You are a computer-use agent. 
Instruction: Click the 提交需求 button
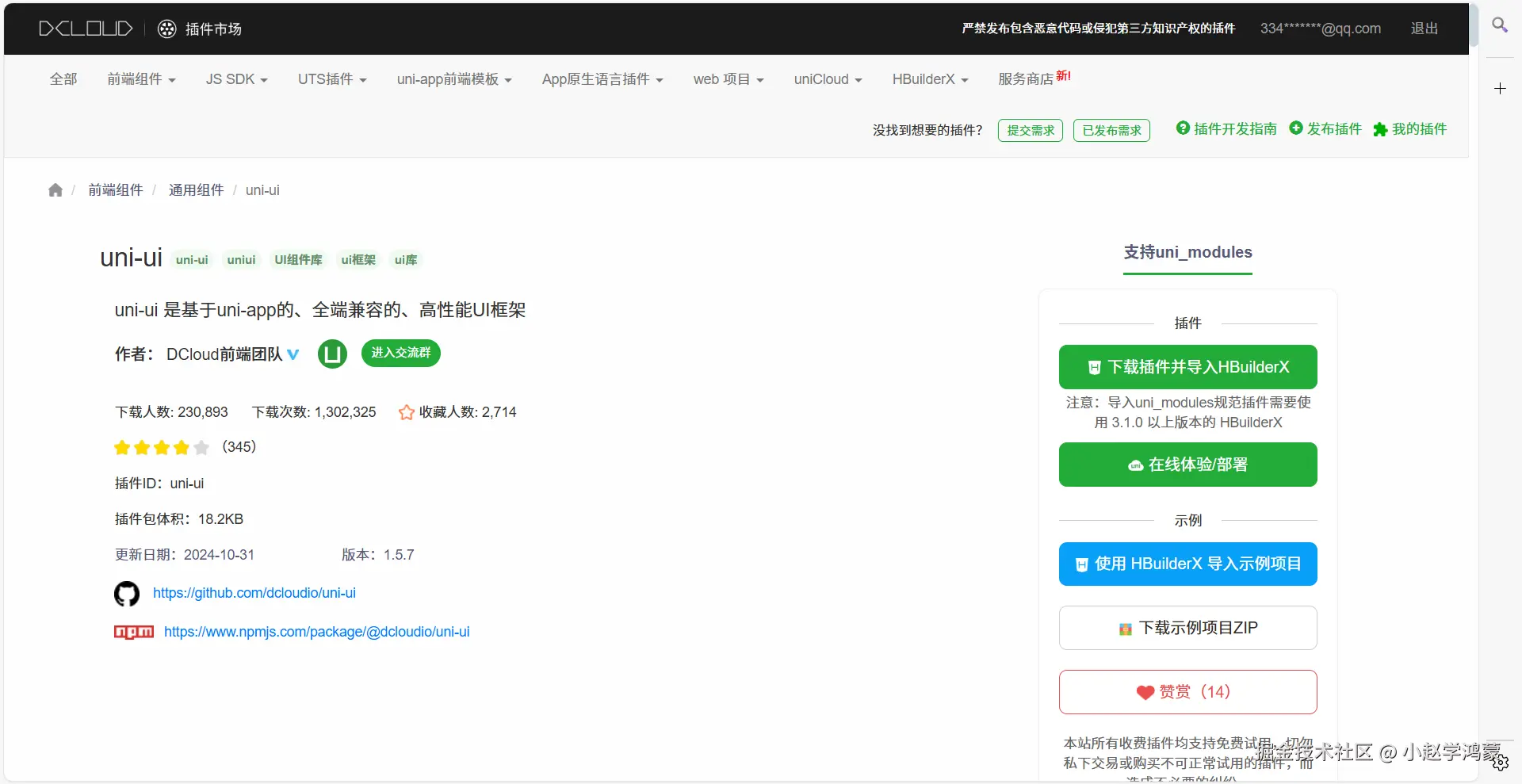(x=1031, y=130)
